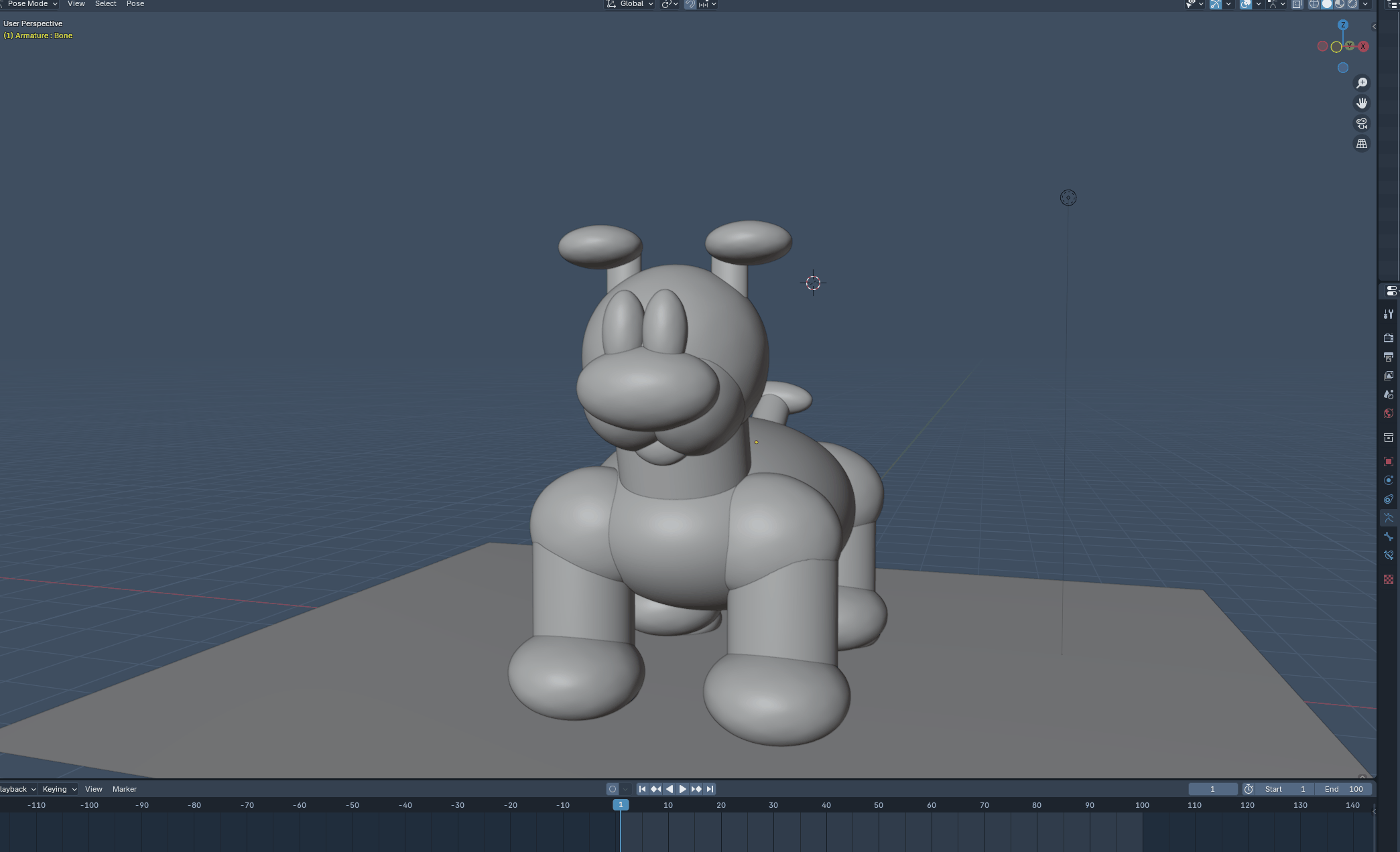
Task: Toggle preview range clock icon
Action: [x=1249, y=789]
